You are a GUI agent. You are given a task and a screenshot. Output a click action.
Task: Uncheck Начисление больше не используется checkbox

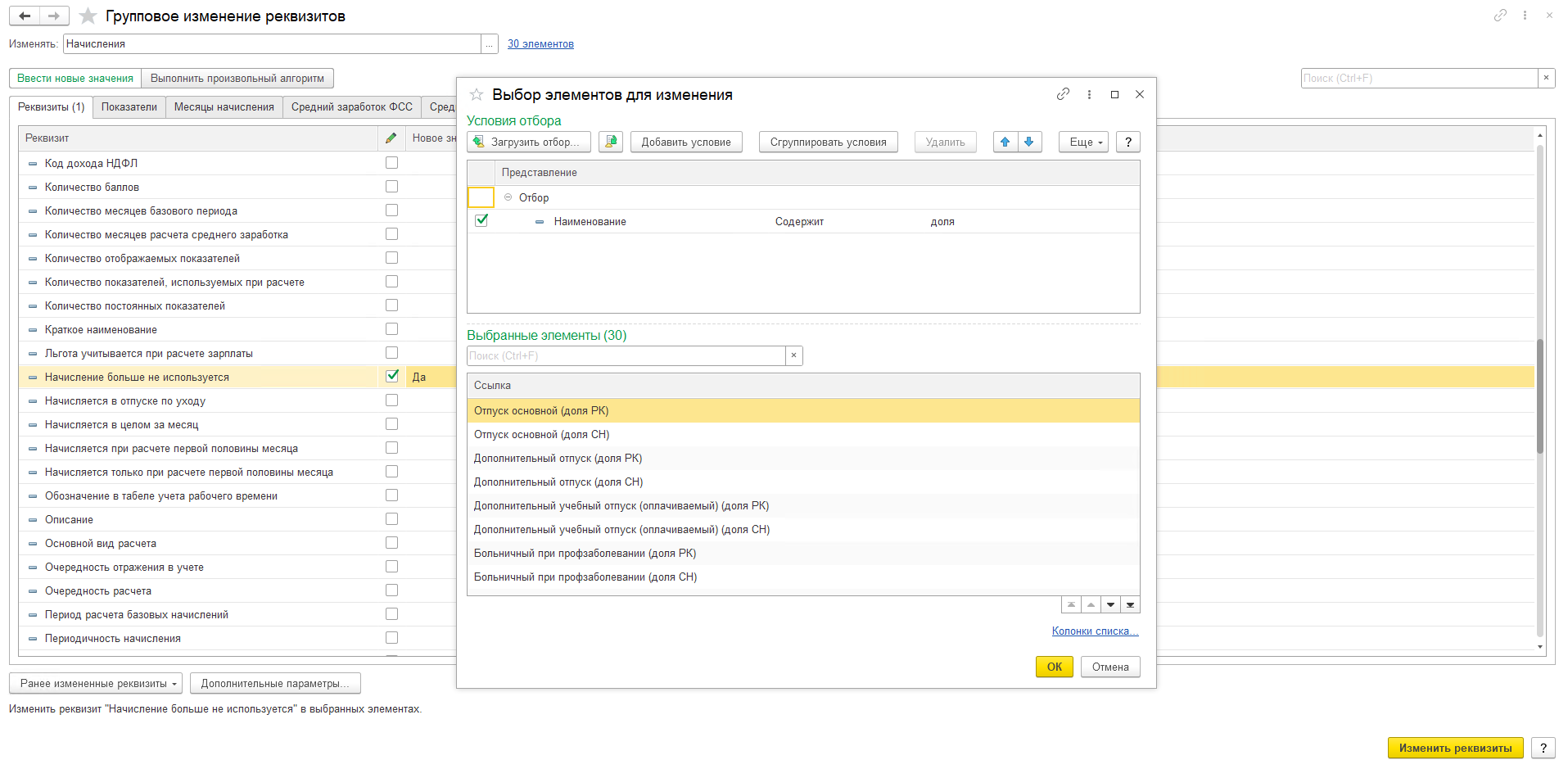(x=392, y=376)
